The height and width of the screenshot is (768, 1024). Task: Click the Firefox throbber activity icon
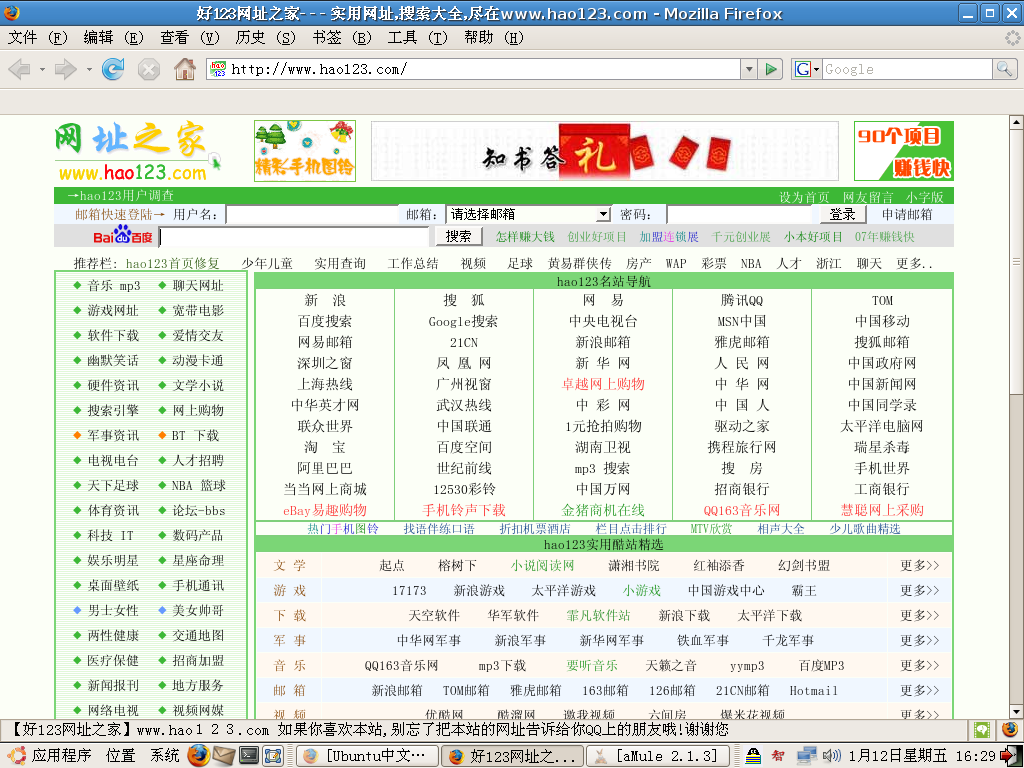(x=1012, y=38)
